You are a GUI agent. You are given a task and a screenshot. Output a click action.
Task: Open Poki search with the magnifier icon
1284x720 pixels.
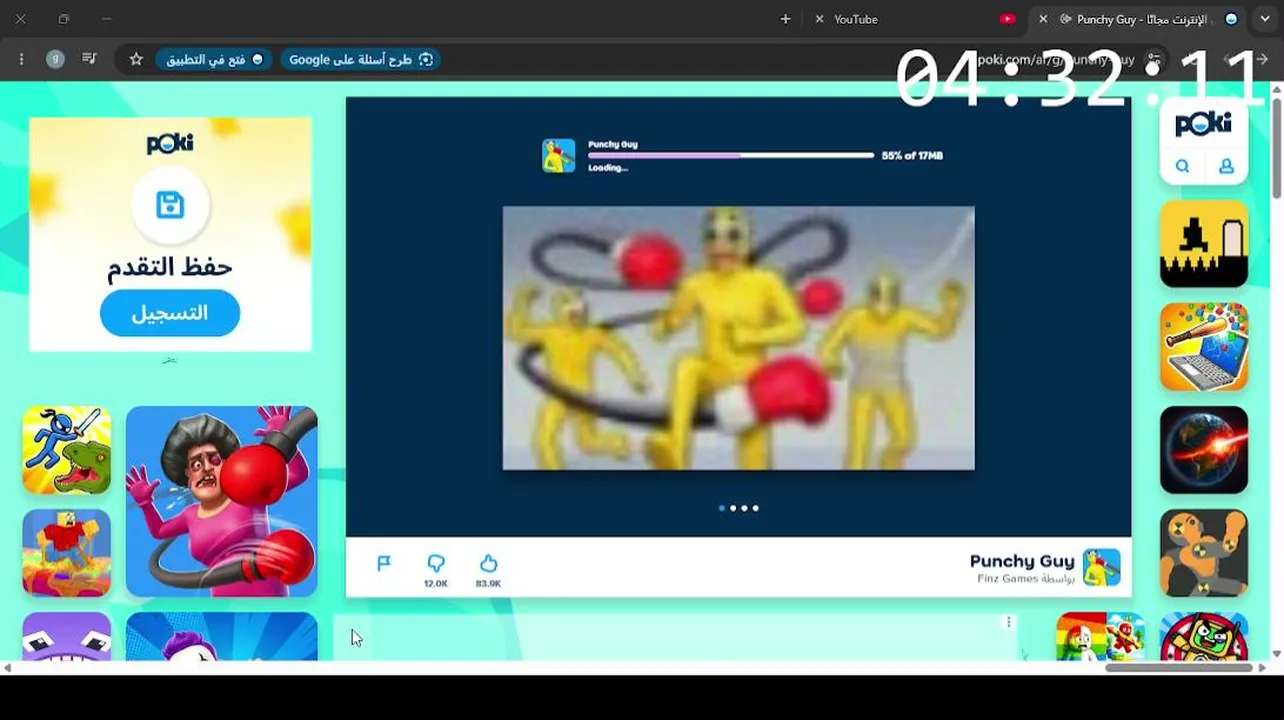[x=1182, y=167]
